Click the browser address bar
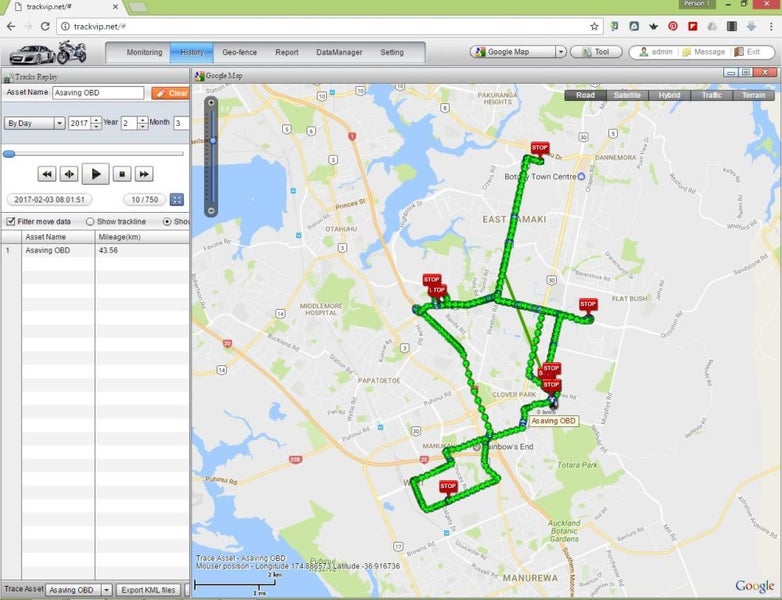 click(329, 26)
